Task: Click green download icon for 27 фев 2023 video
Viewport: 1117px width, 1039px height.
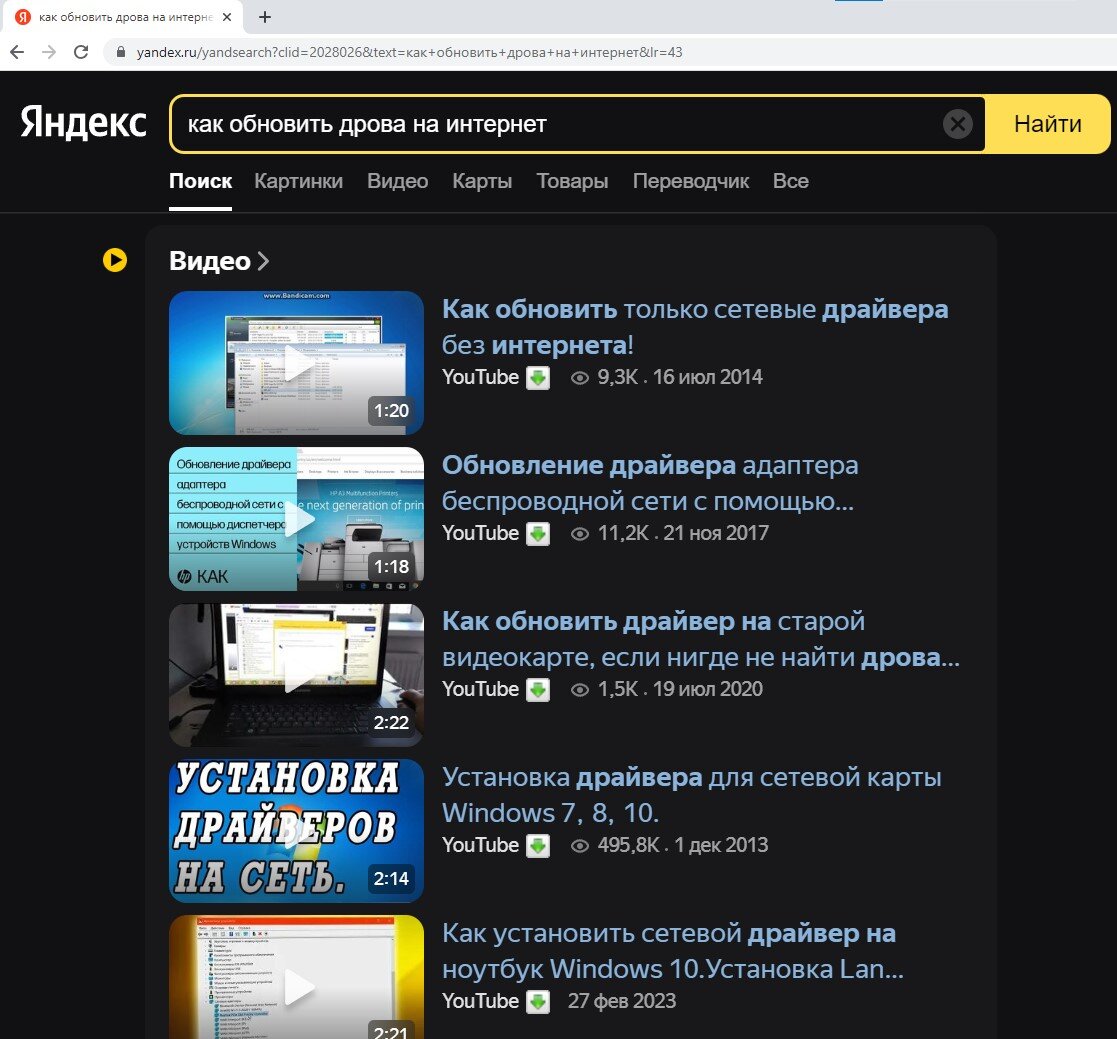Action: tap(538, 1001)
